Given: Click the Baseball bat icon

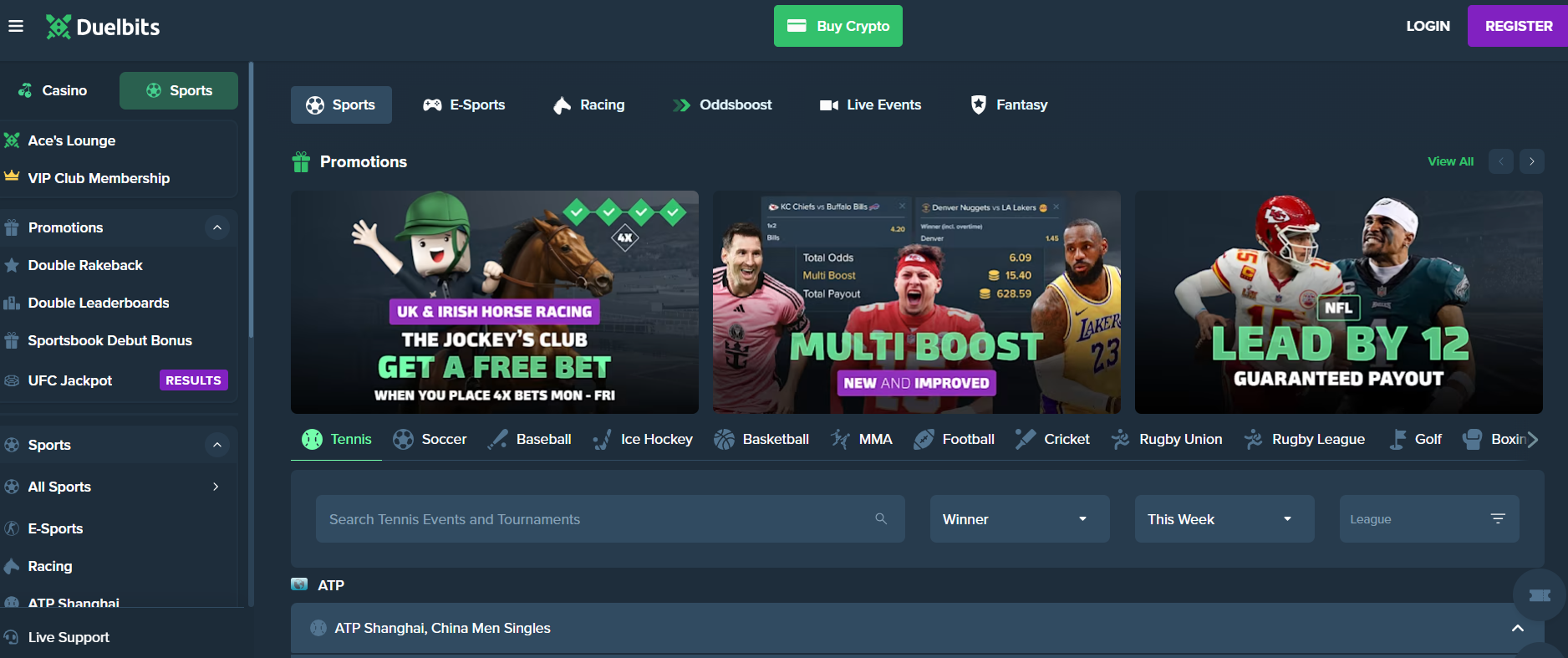Looking at the screenshot, I should point(498,439).
